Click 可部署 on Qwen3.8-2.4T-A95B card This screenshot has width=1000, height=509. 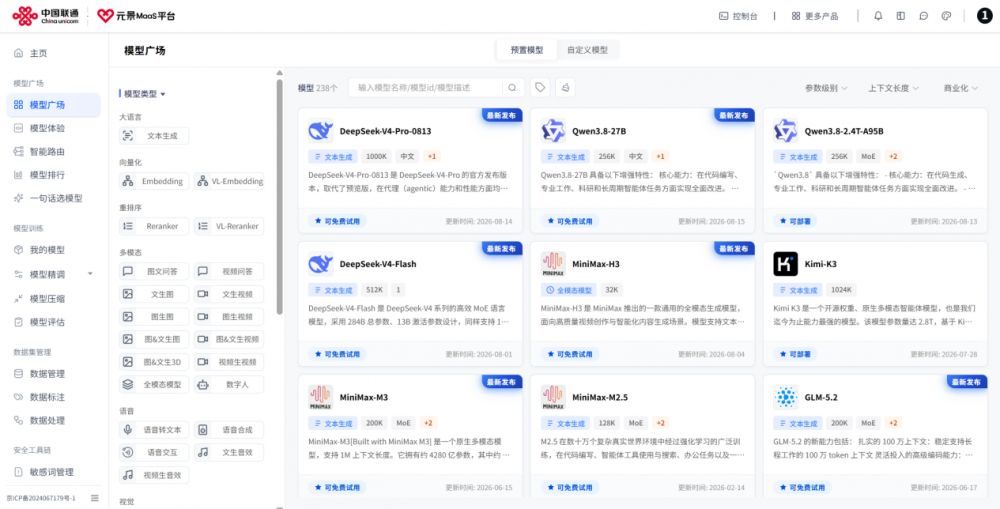point(795,221)
